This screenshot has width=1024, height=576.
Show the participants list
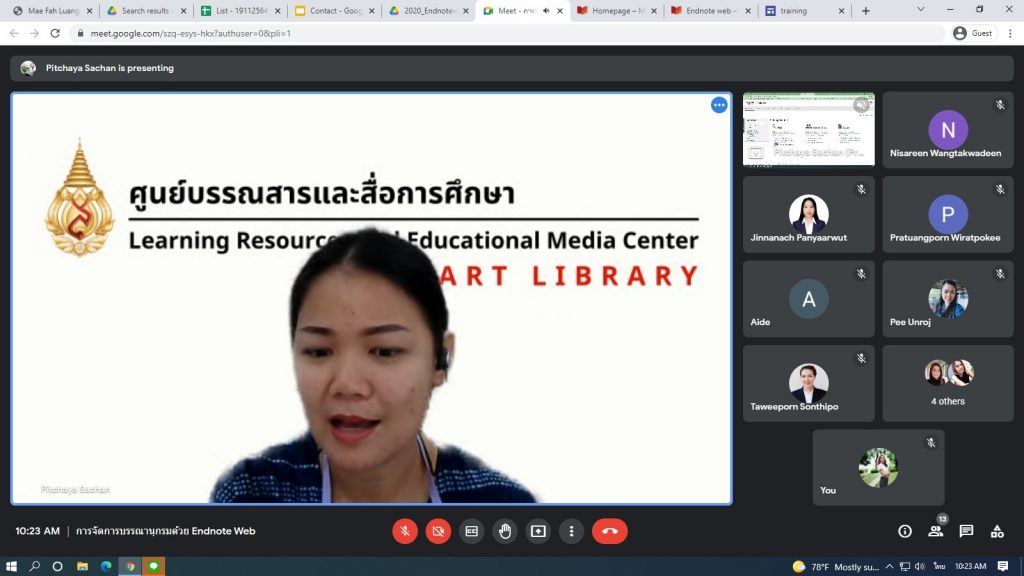(935, 531)
